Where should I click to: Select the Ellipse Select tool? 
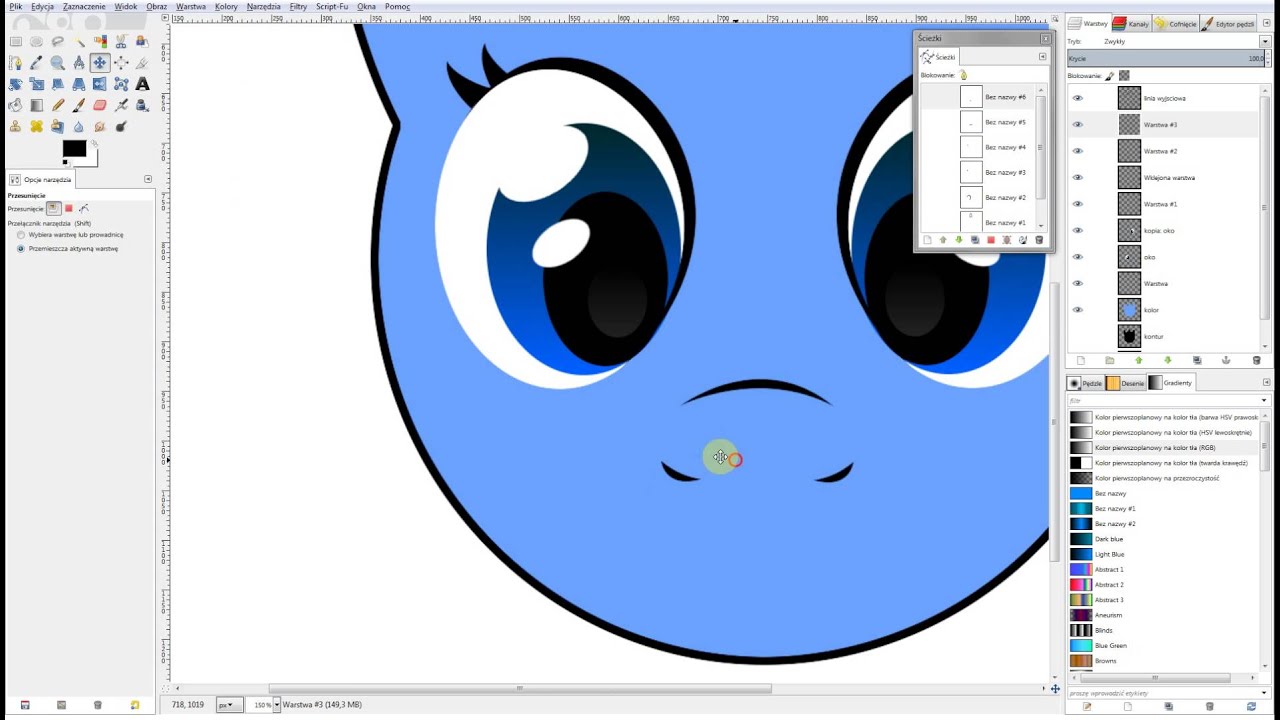click(x=37, y=41)
